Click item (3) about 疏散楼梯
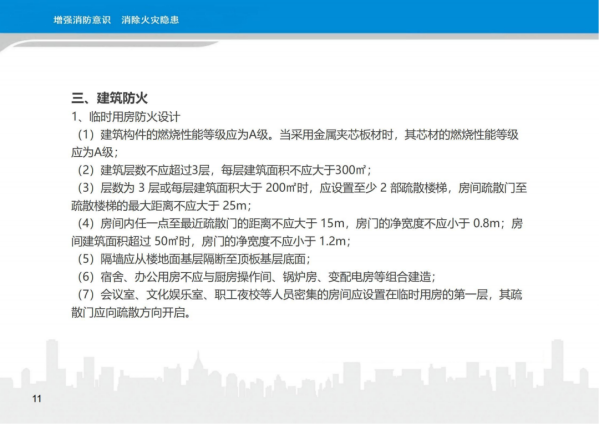 click(x=302, y=188)
